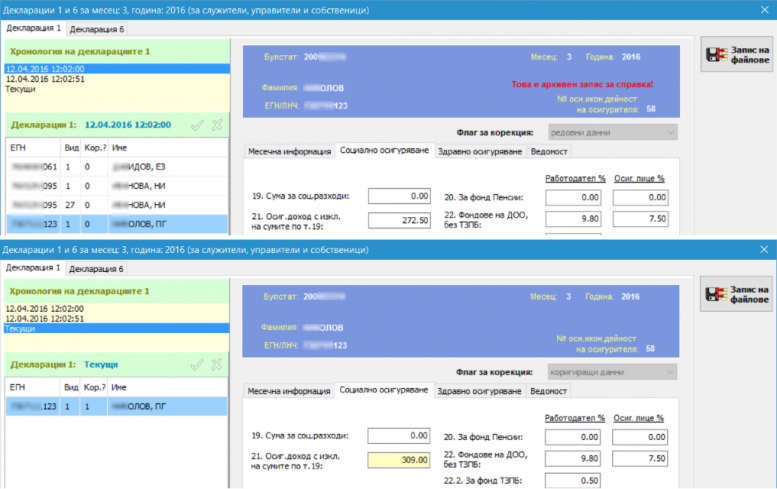The height and width of the screenshot is (489, 777).
Task: Click employer 9.80 field in lower window
Action: [573, 459]
